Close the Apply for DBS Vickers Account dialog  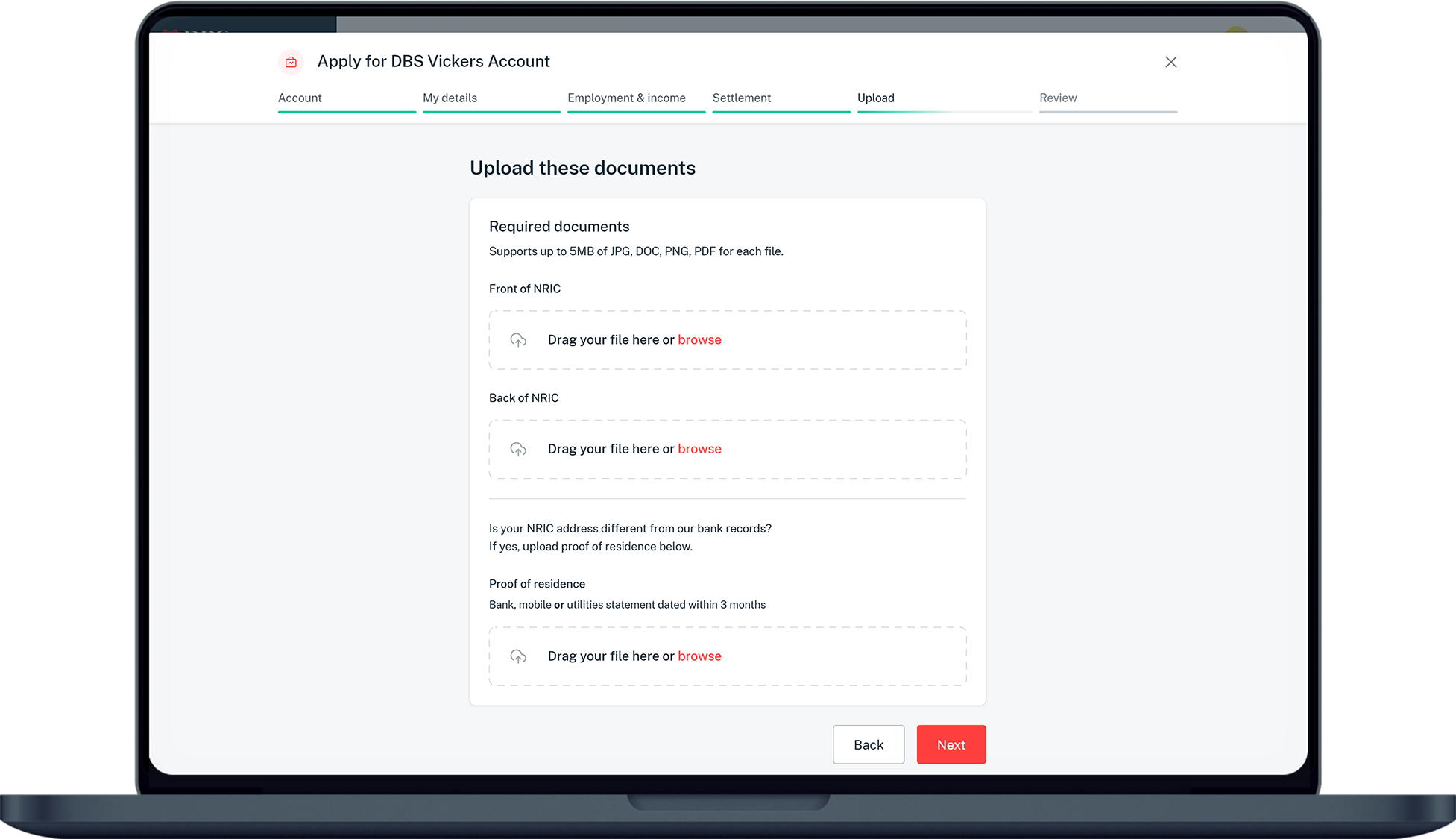[x=1170, y=62]
